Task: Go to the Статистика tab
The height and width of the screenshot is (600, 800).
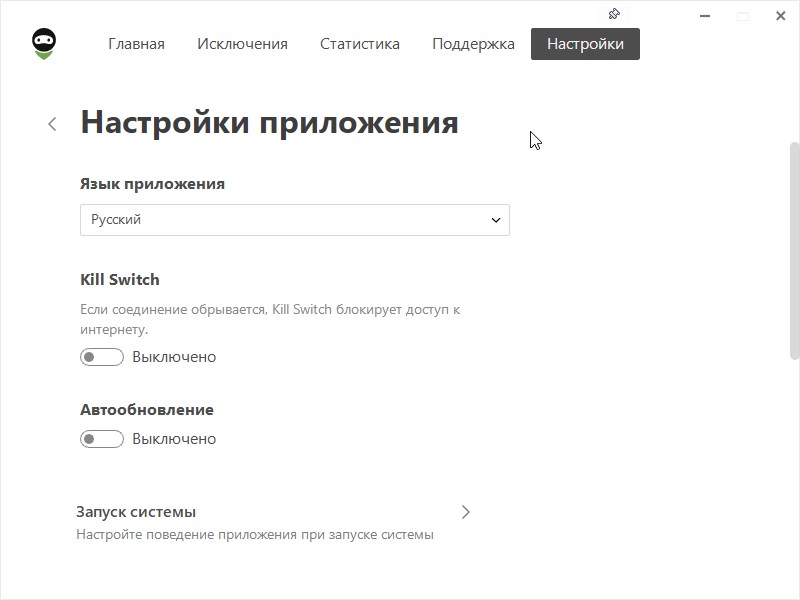Action: pyautogui.click(x=359, y=44)
